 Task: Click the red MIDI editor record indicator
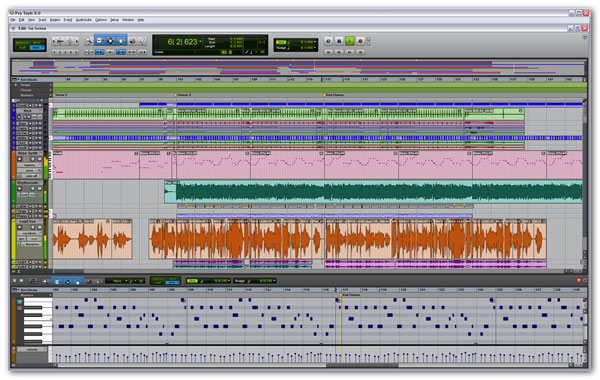pos(579,281)
